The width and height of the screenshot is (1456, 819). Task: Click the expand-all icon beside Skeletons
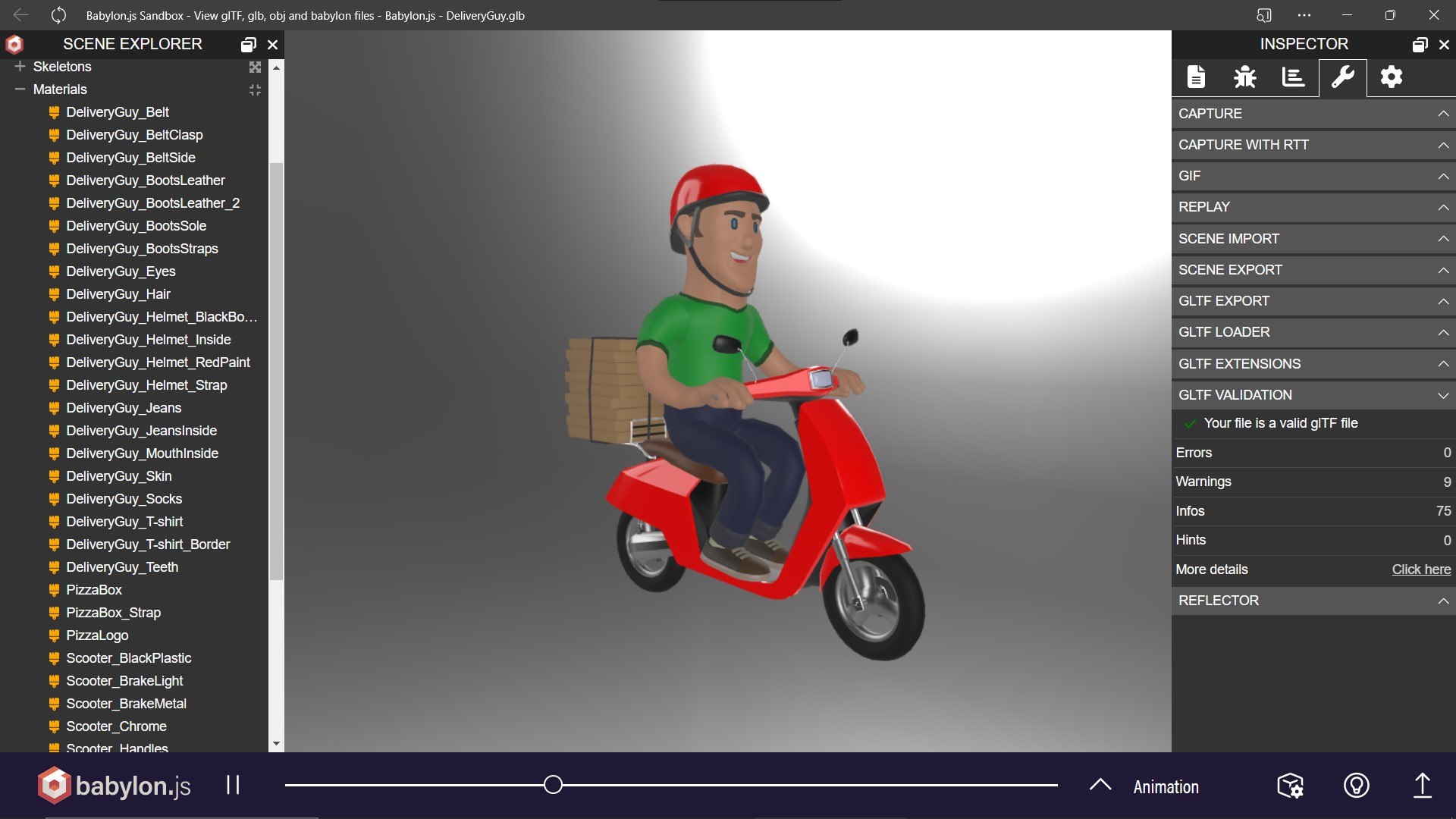(x=255, y=67)
